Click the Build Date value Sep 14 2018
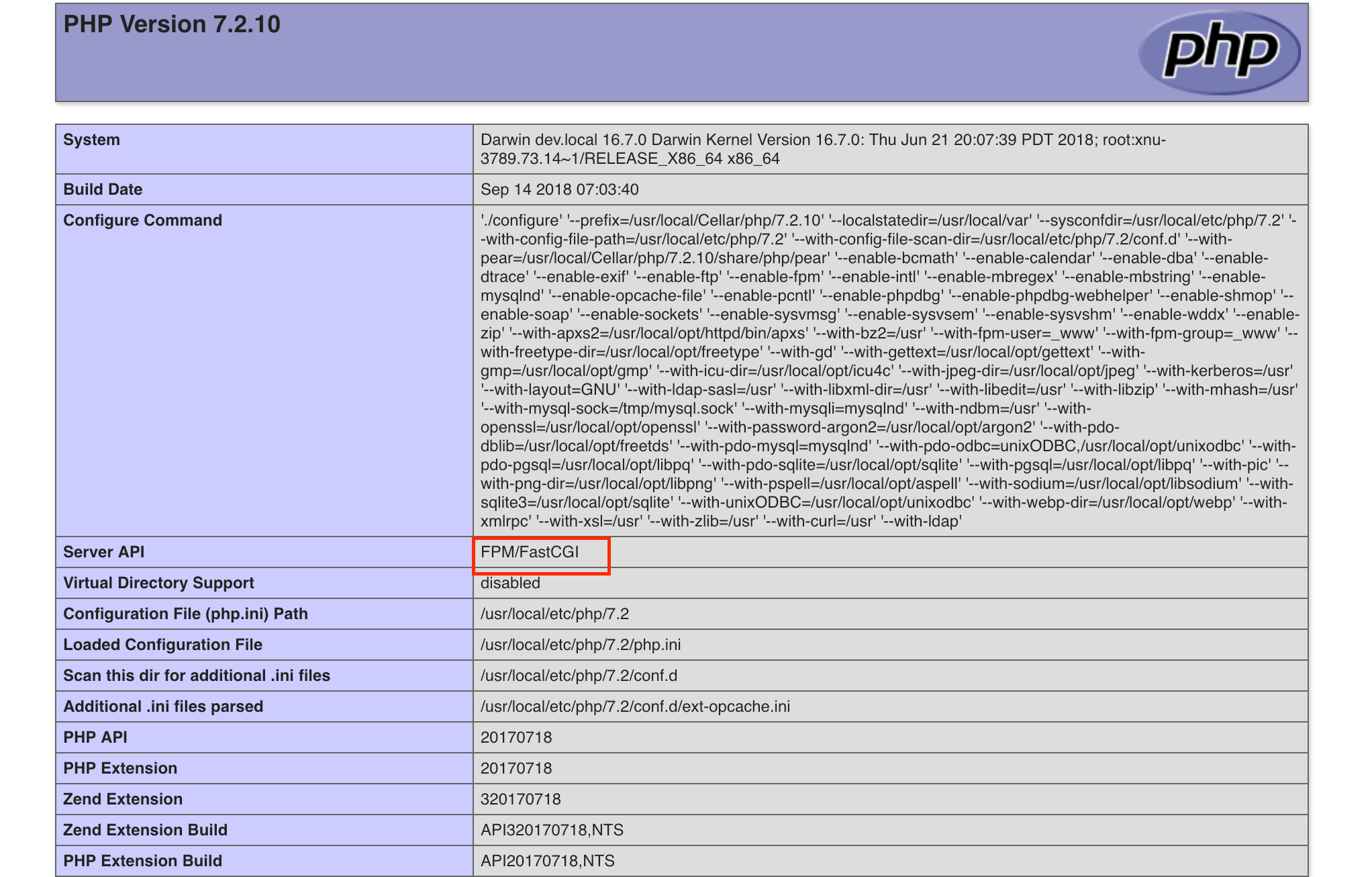 [559, 189]
